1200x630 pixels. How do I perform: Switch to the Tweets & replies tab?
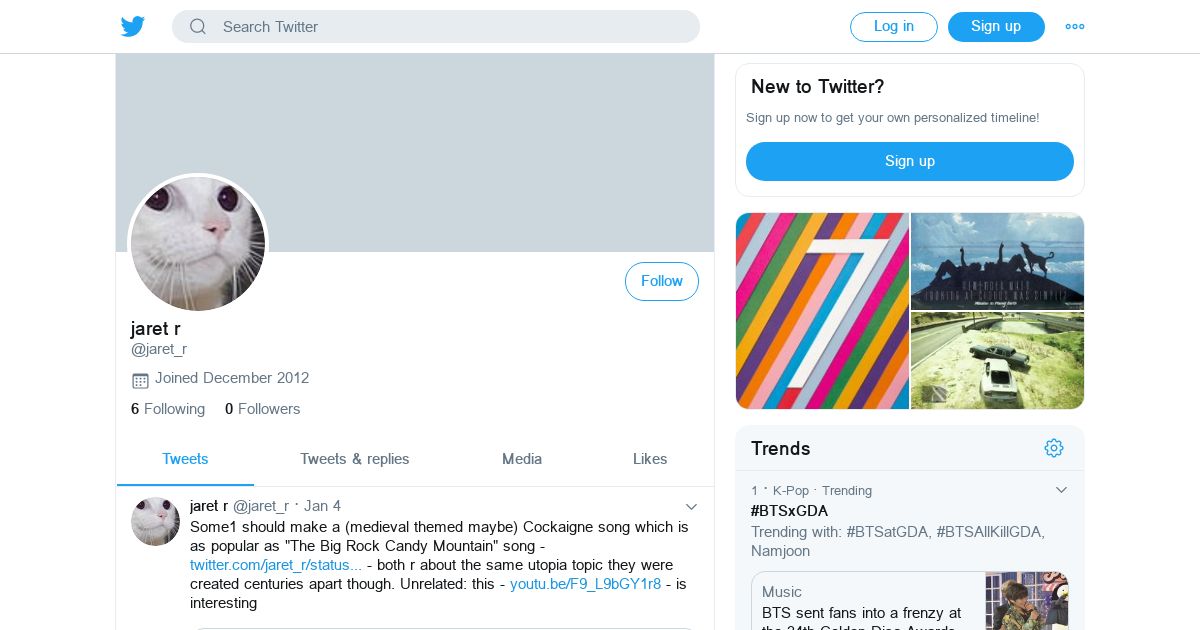tap(355, 459)
